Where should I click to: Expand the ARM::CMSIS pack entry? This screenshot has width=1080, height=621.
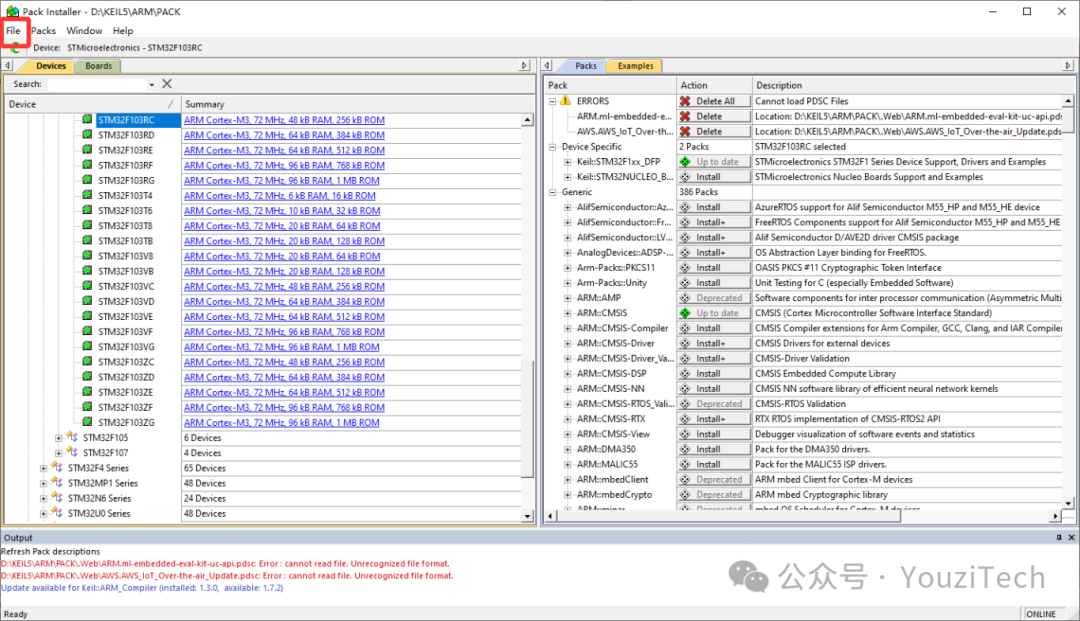(568, 313)
